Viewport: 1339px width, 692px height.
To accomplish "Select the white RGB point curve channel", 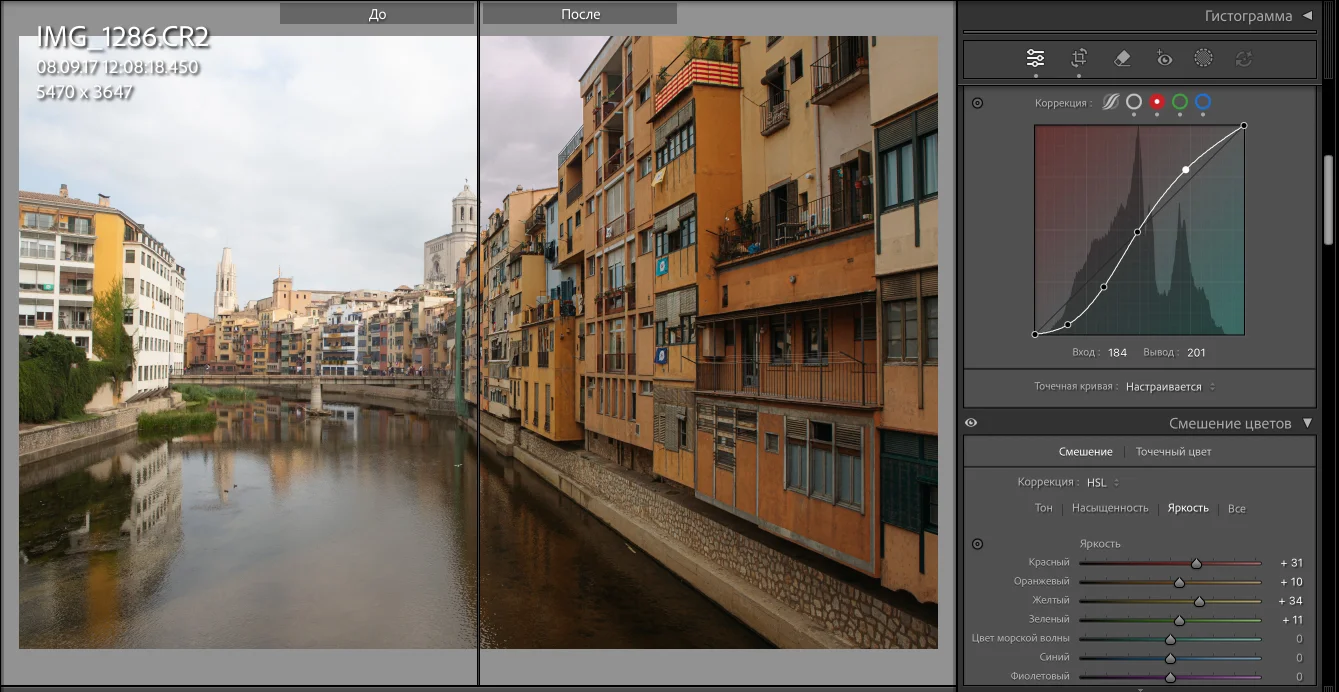I will (x=1134, y=102).
